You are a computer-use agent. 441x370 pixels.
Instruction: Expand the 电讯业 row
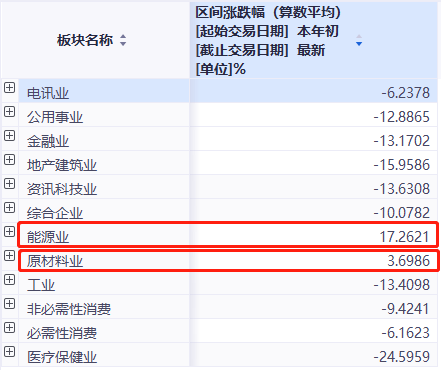click(9, 88)
